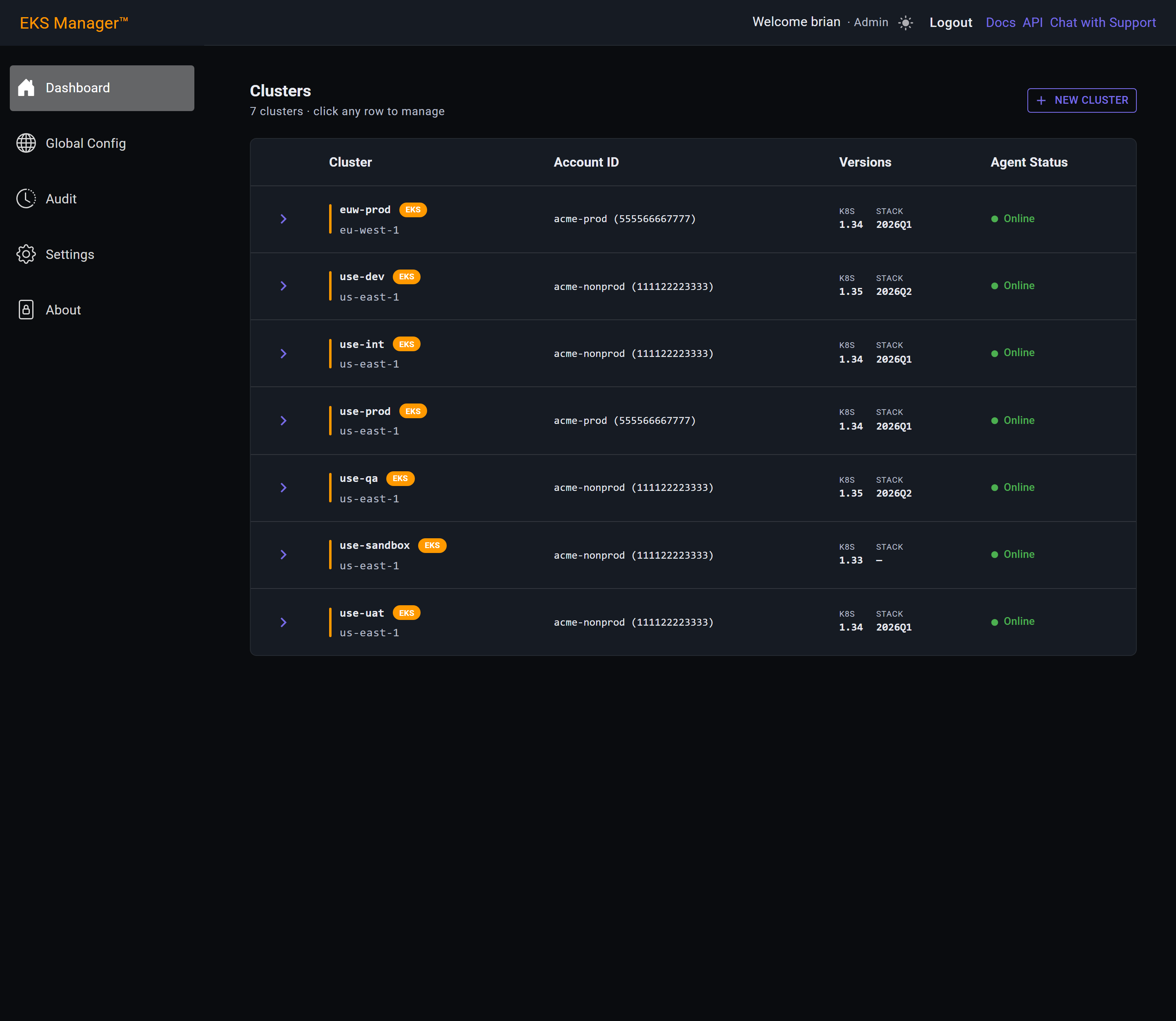Select the use-qa cluster name
The width and height of the screenshot is (1176, 1021).
click(x=359, y=479)
